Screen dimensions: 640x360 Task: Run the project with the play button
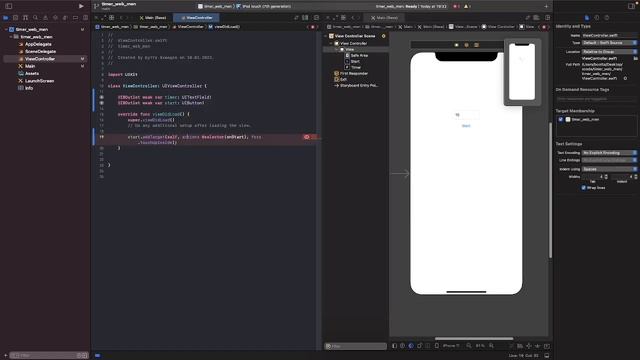pyautogui.click(x=81, y=6)
